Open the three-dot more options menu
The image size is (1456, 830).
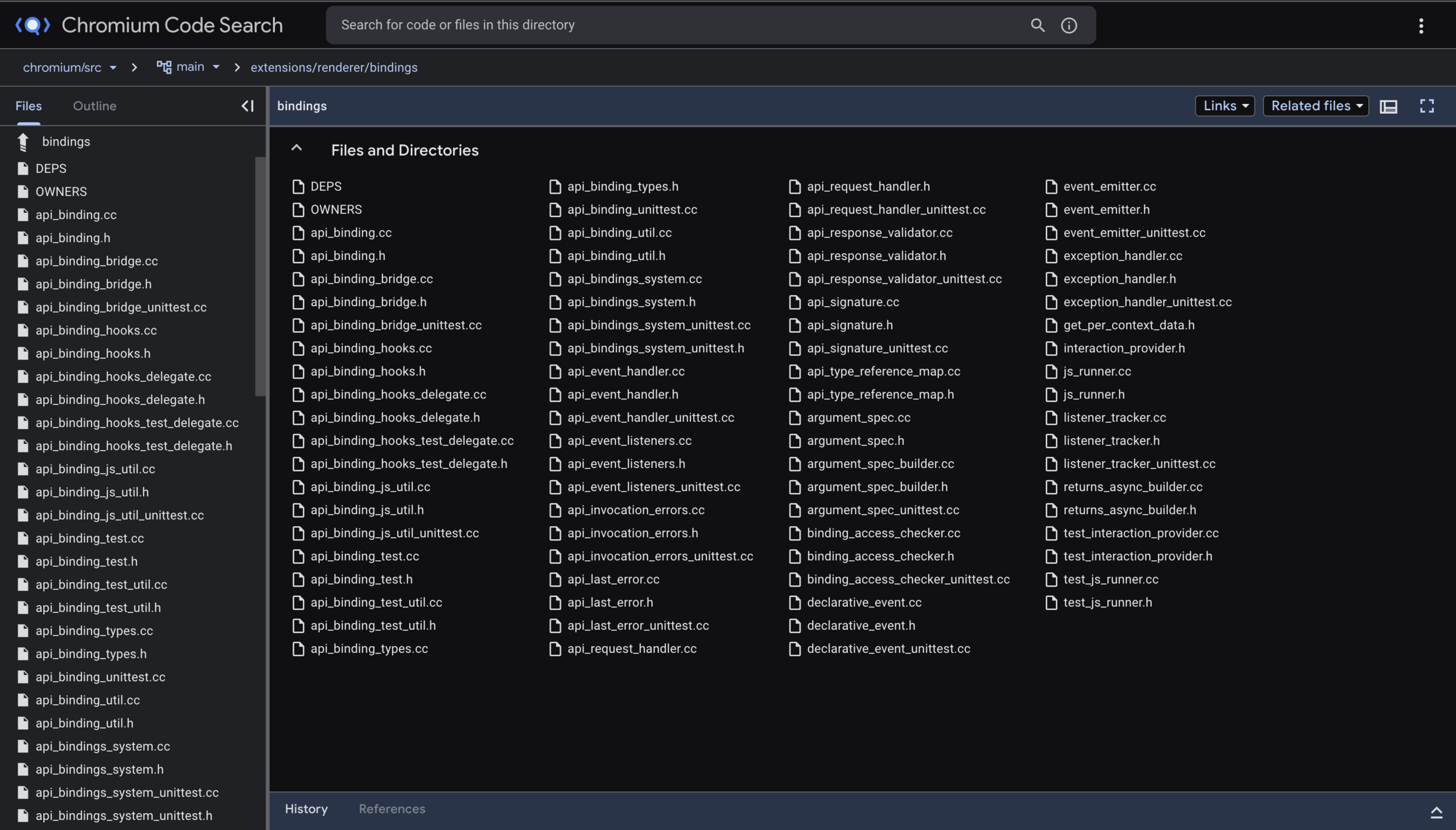[x=1421, y=26]
